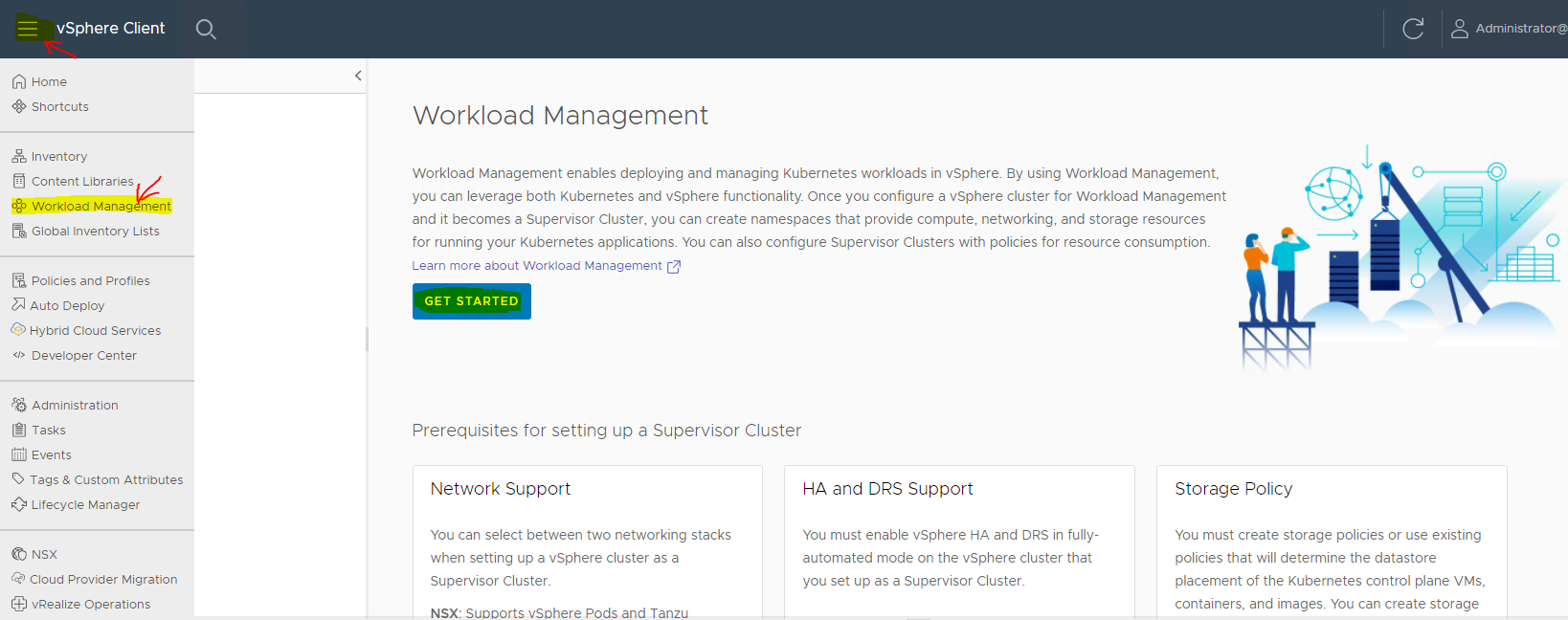Open Tags & Custom Attributes

(106, 479)
